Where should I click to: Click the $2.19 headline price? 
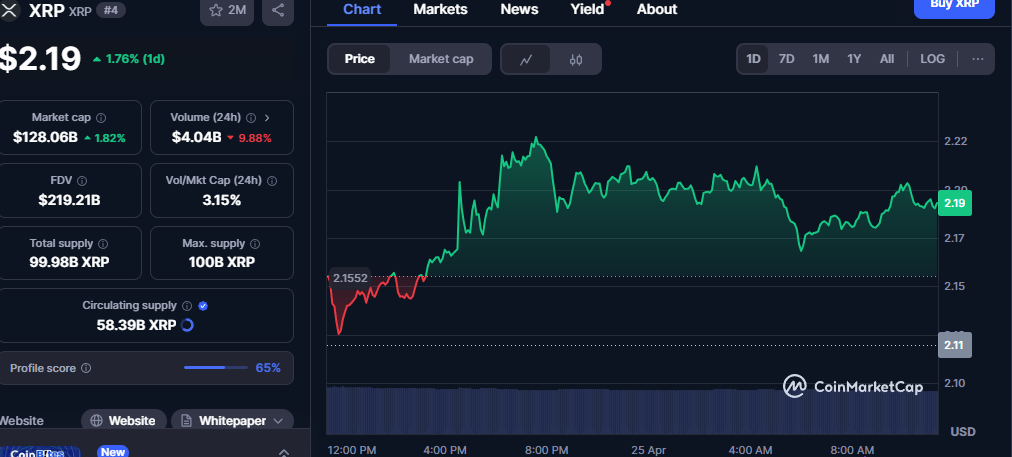40,59
